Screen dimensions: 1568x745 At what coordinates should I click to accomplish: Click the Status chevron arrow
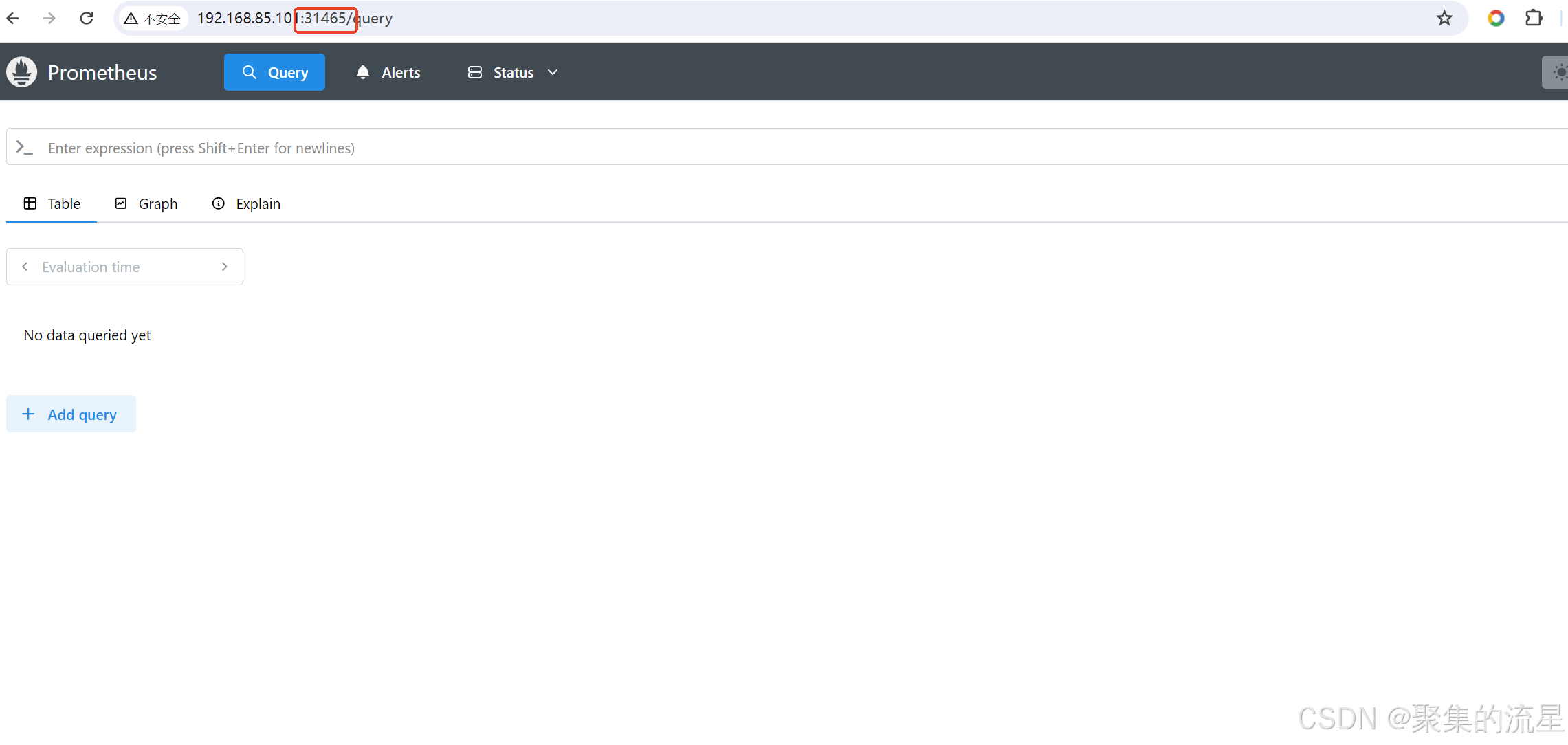553,72
